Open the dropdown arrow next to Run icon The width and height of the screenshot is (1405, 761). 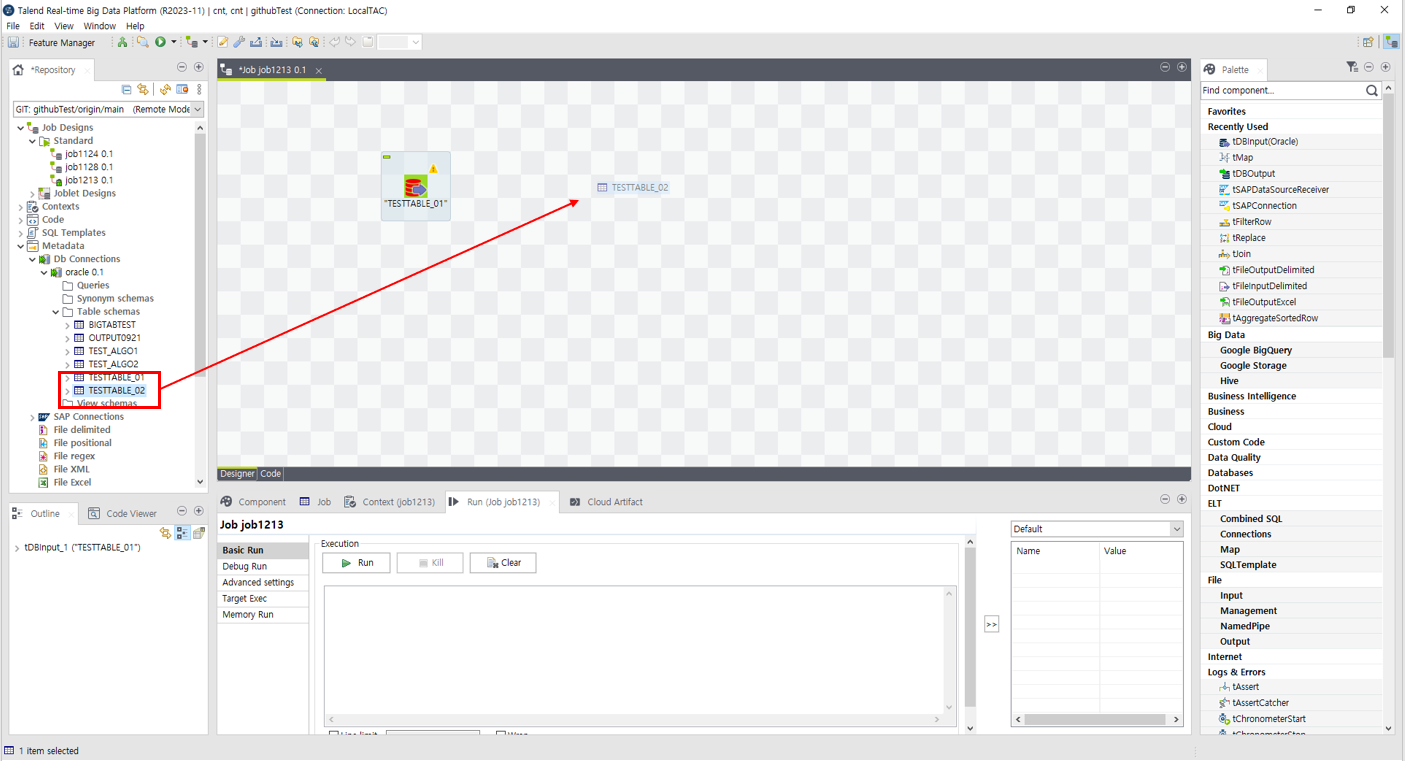coord(173,42)
